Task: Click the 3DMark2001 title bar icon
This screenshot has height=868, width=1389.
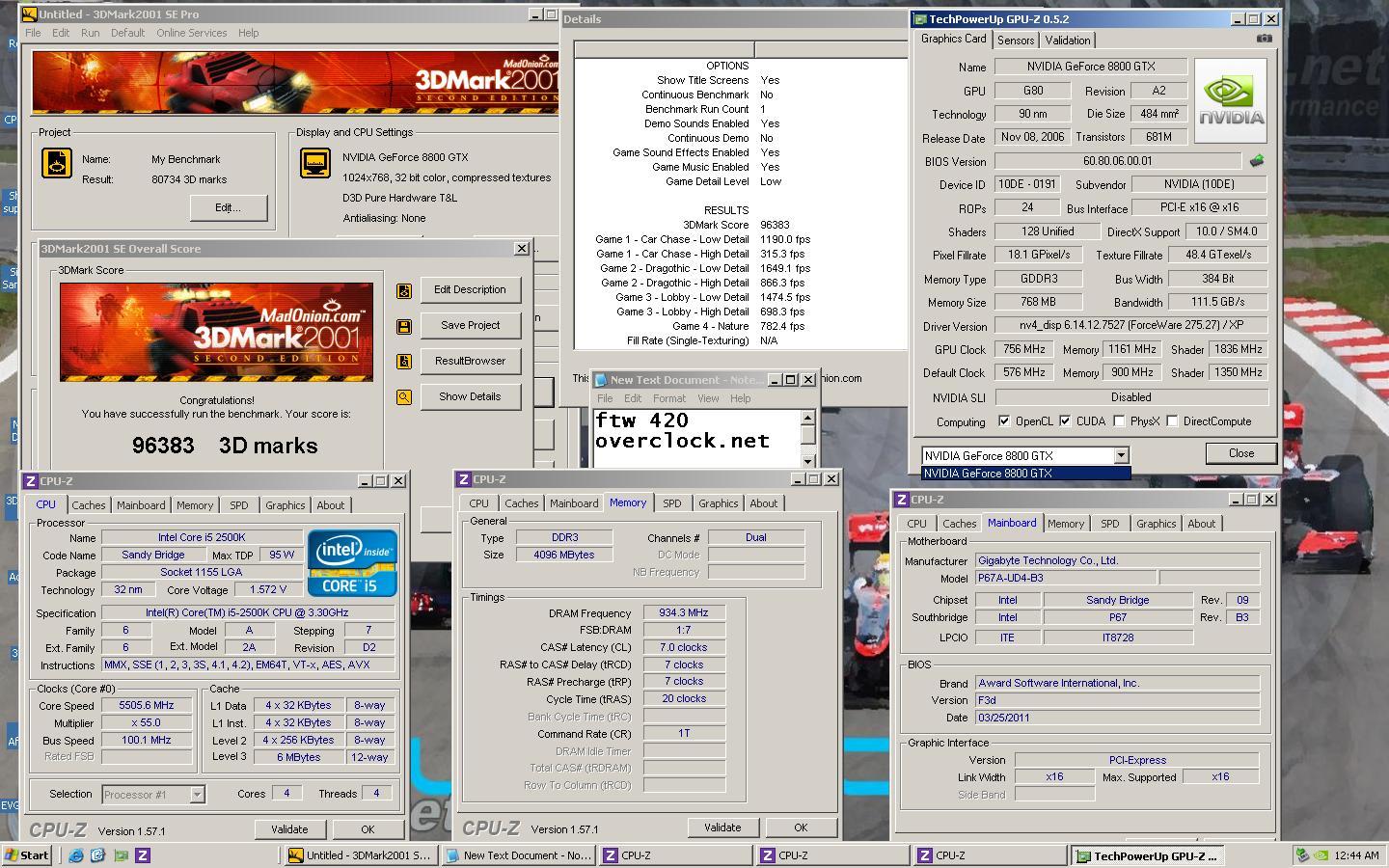Action: point(29,14)
